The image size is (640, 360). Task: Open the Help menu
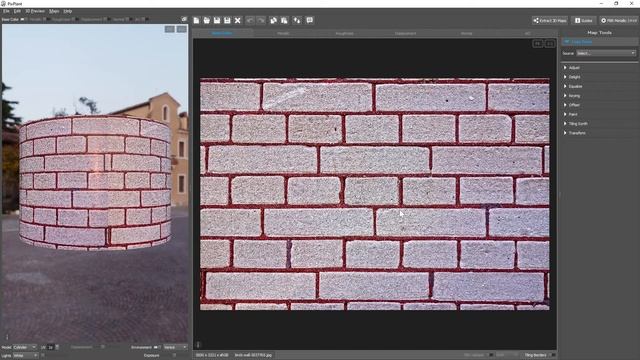68,11
